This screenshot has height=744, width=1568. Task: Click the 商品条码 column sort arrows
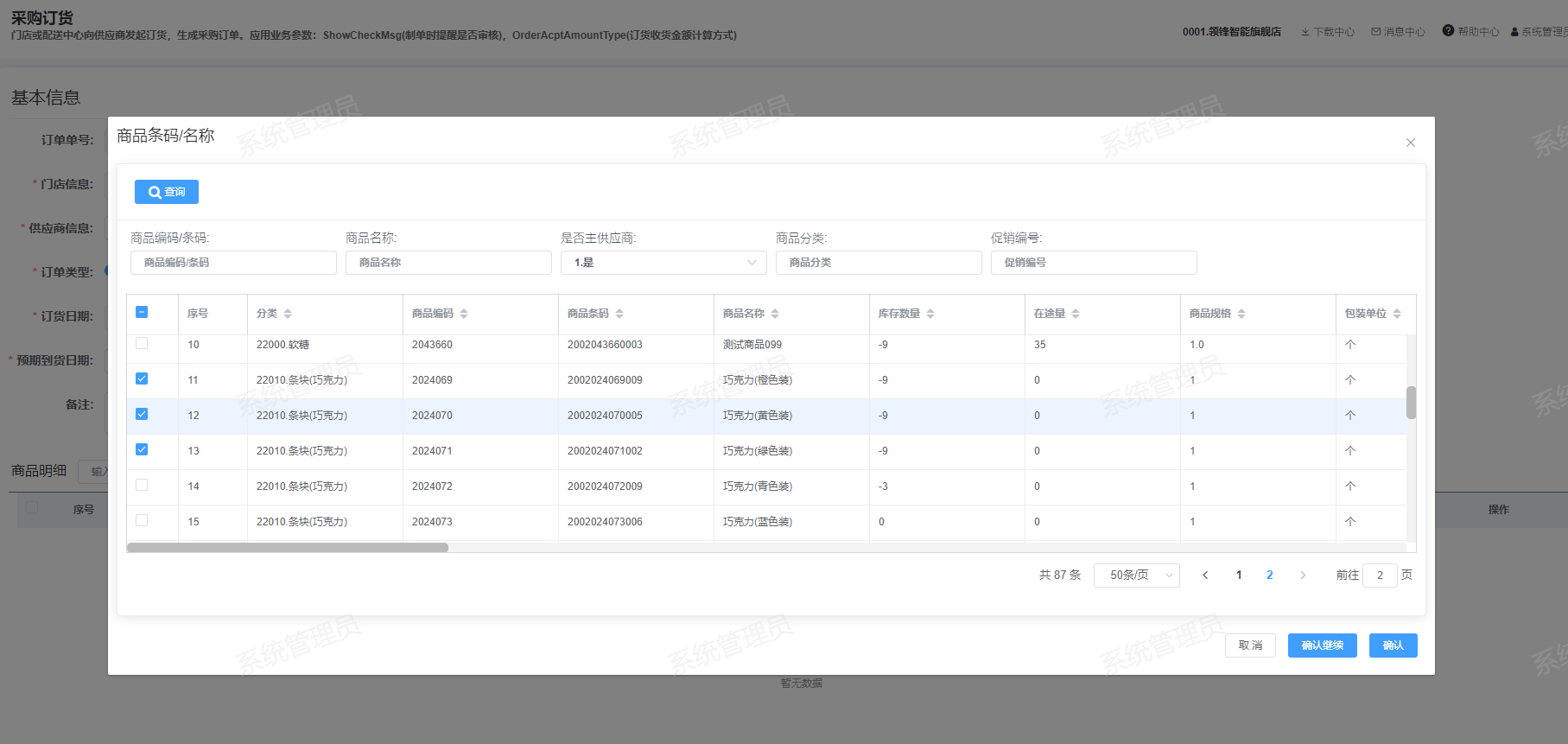click(619, 314)
